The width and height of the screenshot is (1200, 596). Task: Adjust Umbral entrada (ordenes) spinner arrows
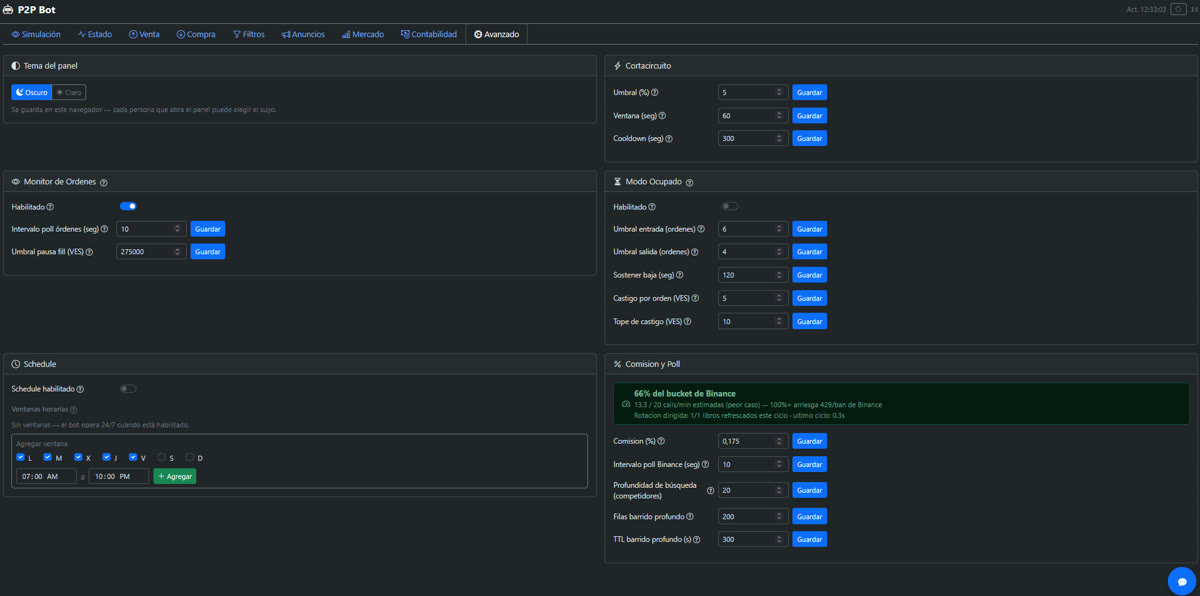click(x=779, y=229)
